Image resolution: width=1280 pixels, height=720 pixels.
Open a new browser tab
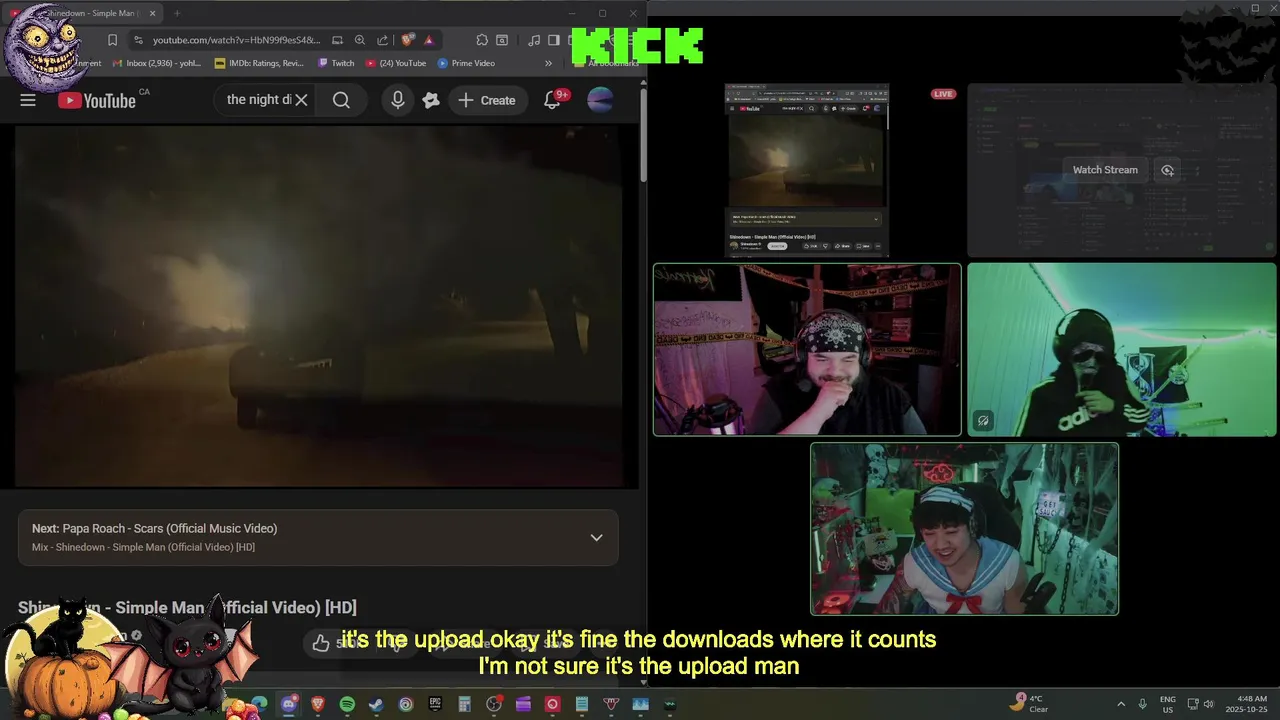point(177,13)
